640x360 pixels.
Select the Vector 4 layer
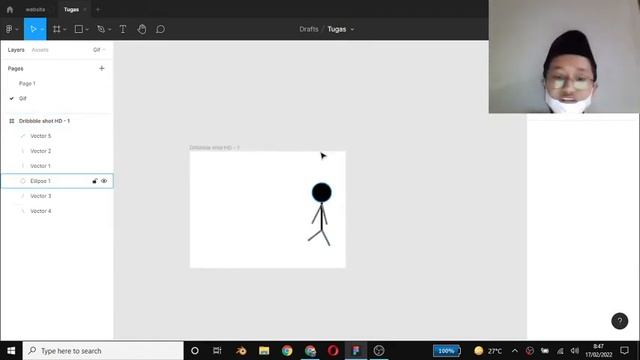click(41, 211)
